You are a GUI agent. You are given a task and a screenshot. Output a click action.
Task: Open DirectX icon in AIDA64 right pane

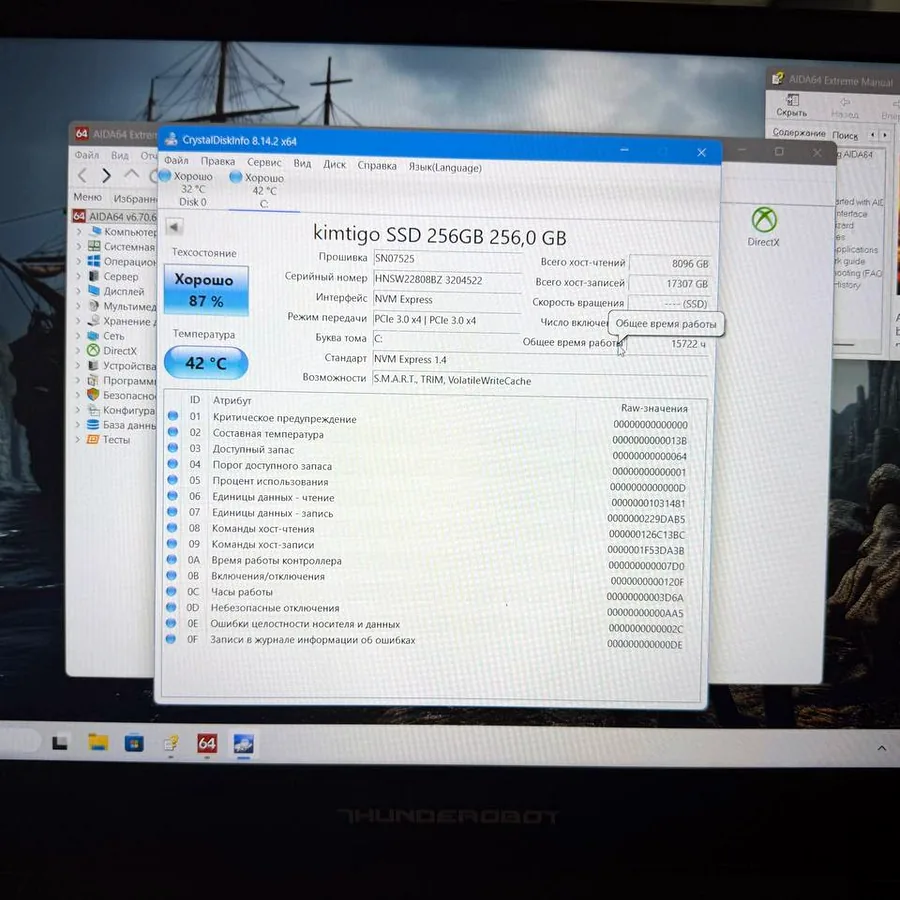point(764,227)
